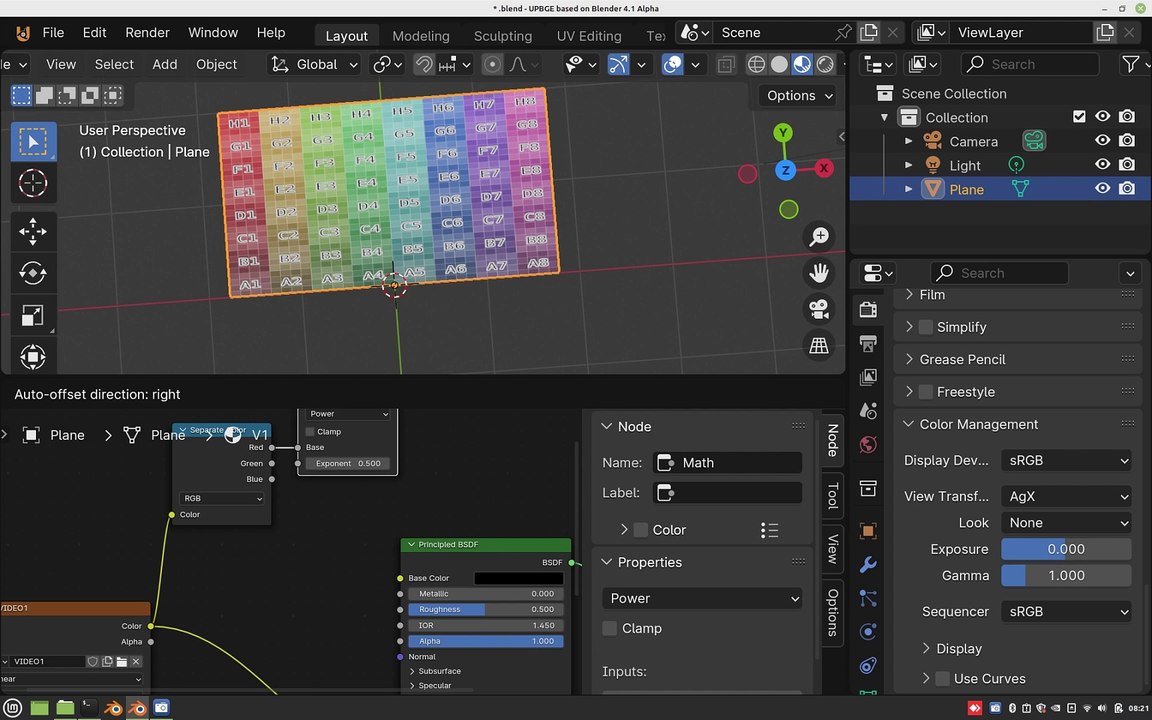Screen dimensions: 1152x720
Task: Click the Zoom viewport magnifier icon
Action: click(x=818, y=237)
